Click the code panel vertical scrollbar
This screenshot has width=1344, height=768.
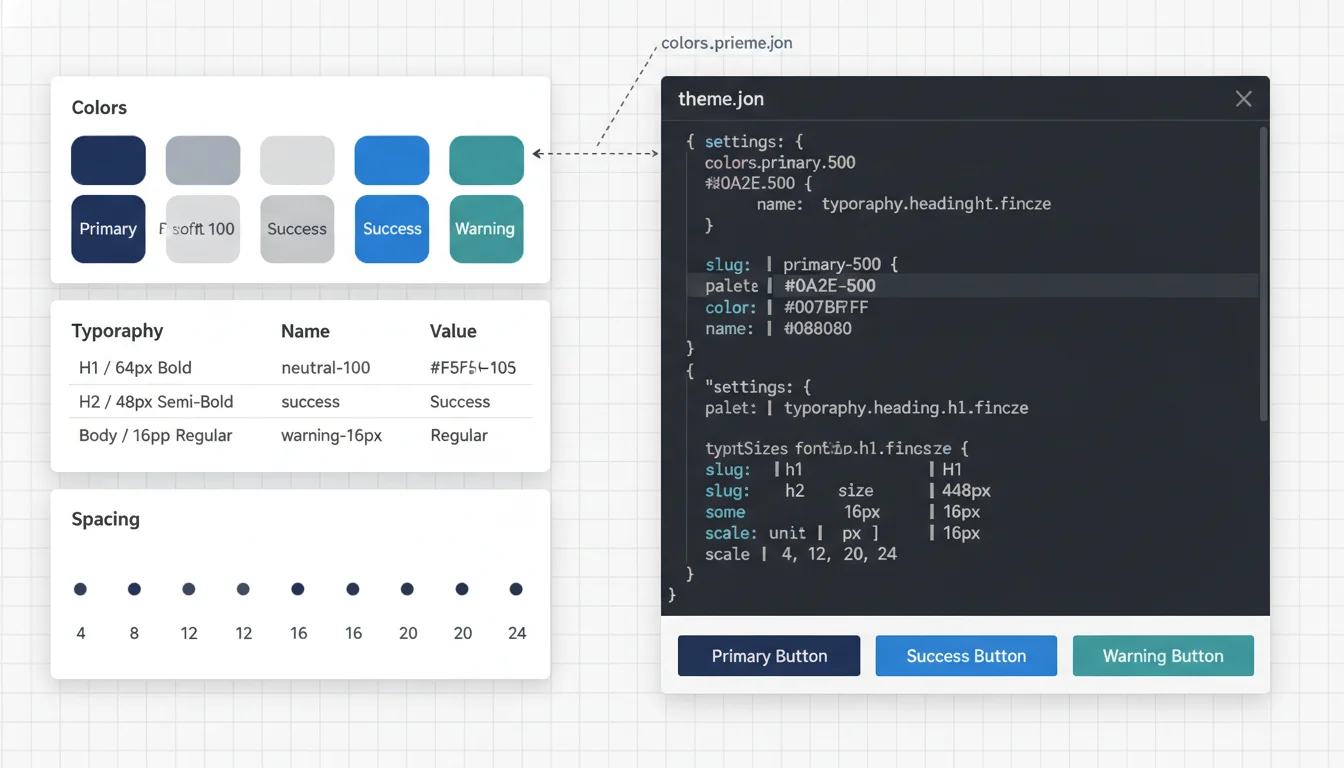[x=1263, y=272]
